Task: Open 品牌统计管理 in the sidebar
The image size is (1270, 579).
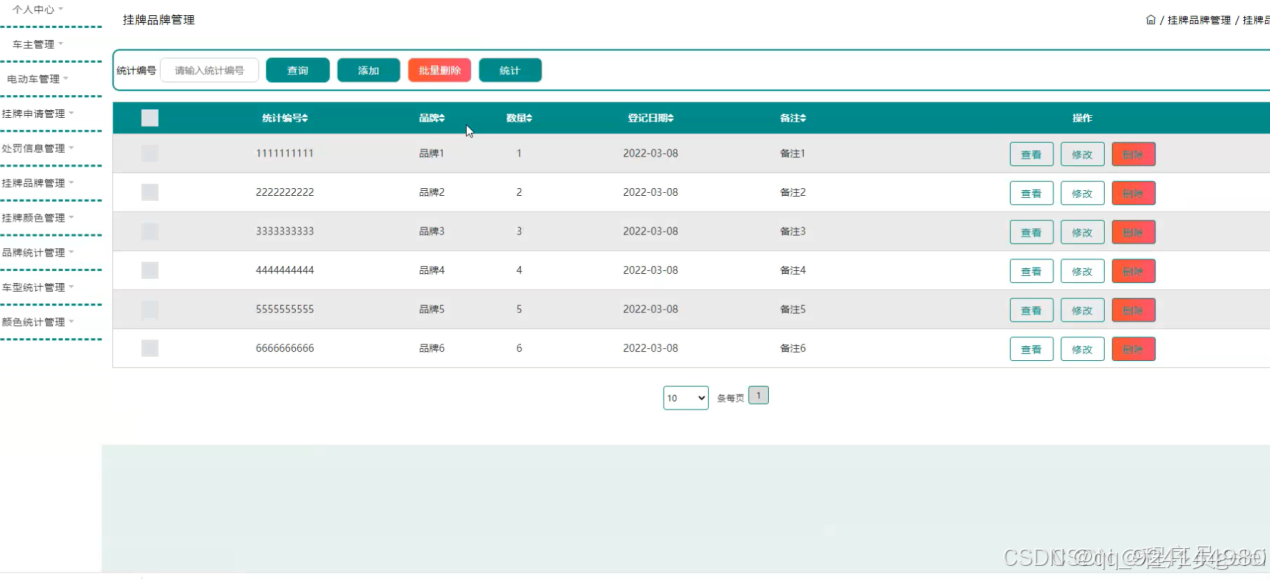Action: click(x=38, y=253)
